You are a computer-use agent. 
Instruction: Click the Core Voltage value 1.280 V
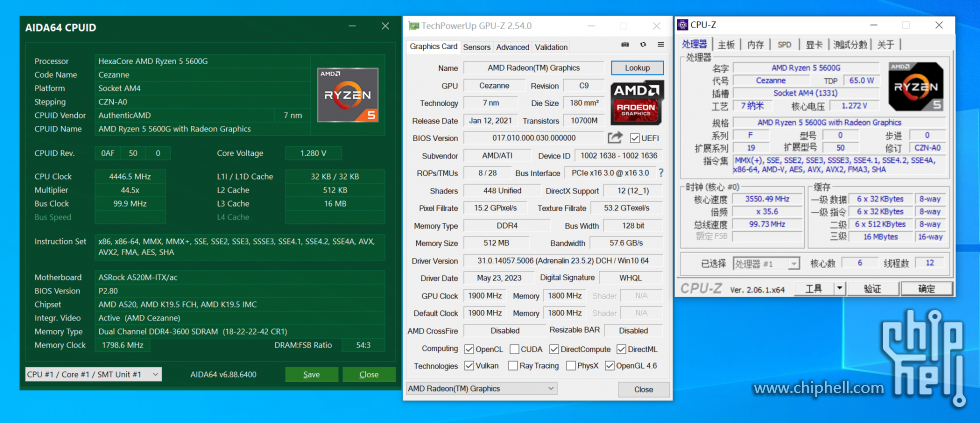(x=312, y=153)
